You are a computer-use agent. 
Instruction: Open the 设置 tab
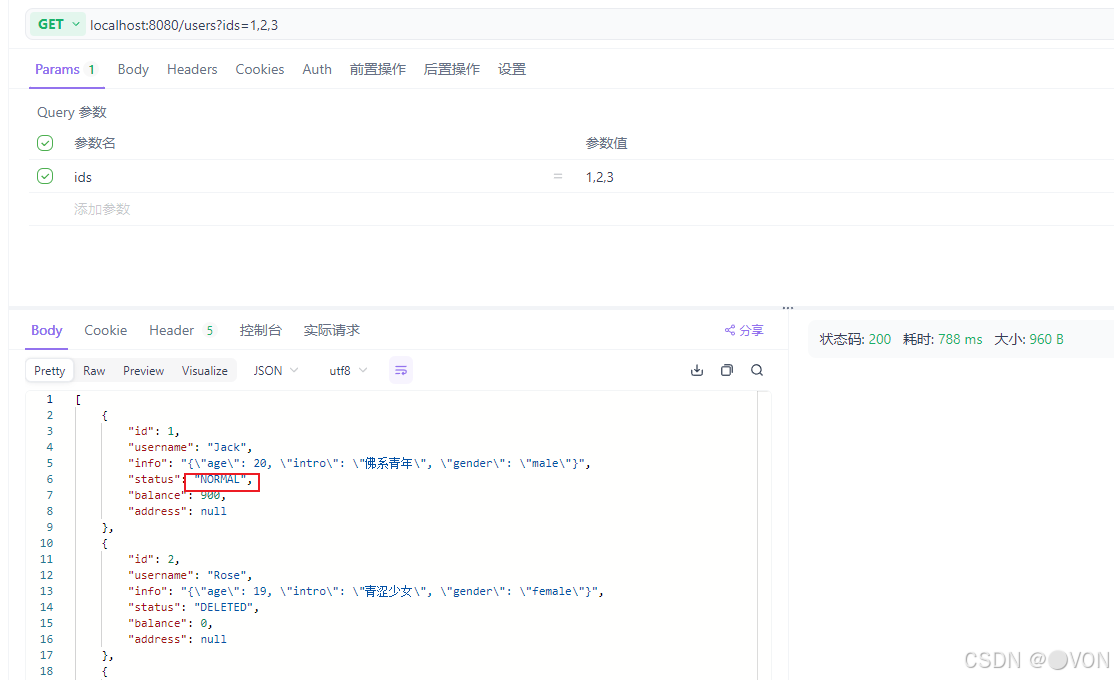[512, 69]
